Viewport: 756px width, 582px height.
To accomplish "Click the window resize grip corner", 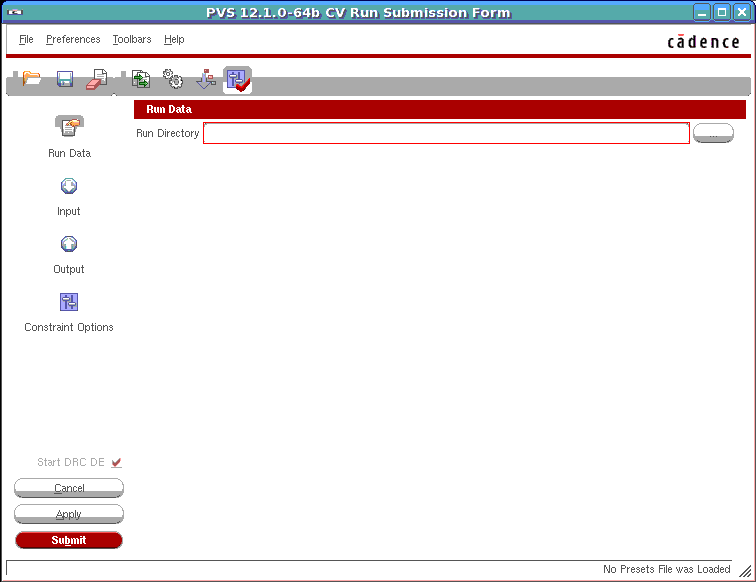I will 745,571.
